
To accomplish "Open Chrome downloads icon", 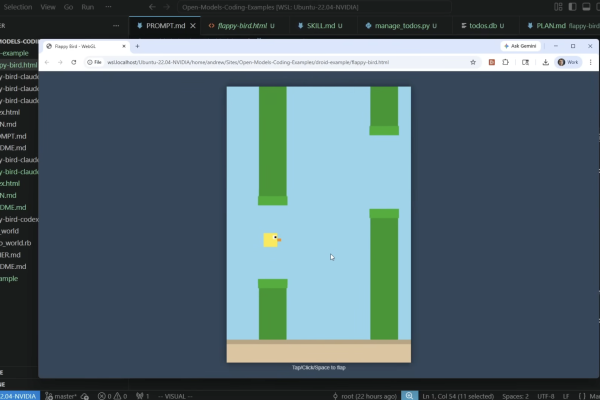I will pyautogui.click(x=546, y=62).
